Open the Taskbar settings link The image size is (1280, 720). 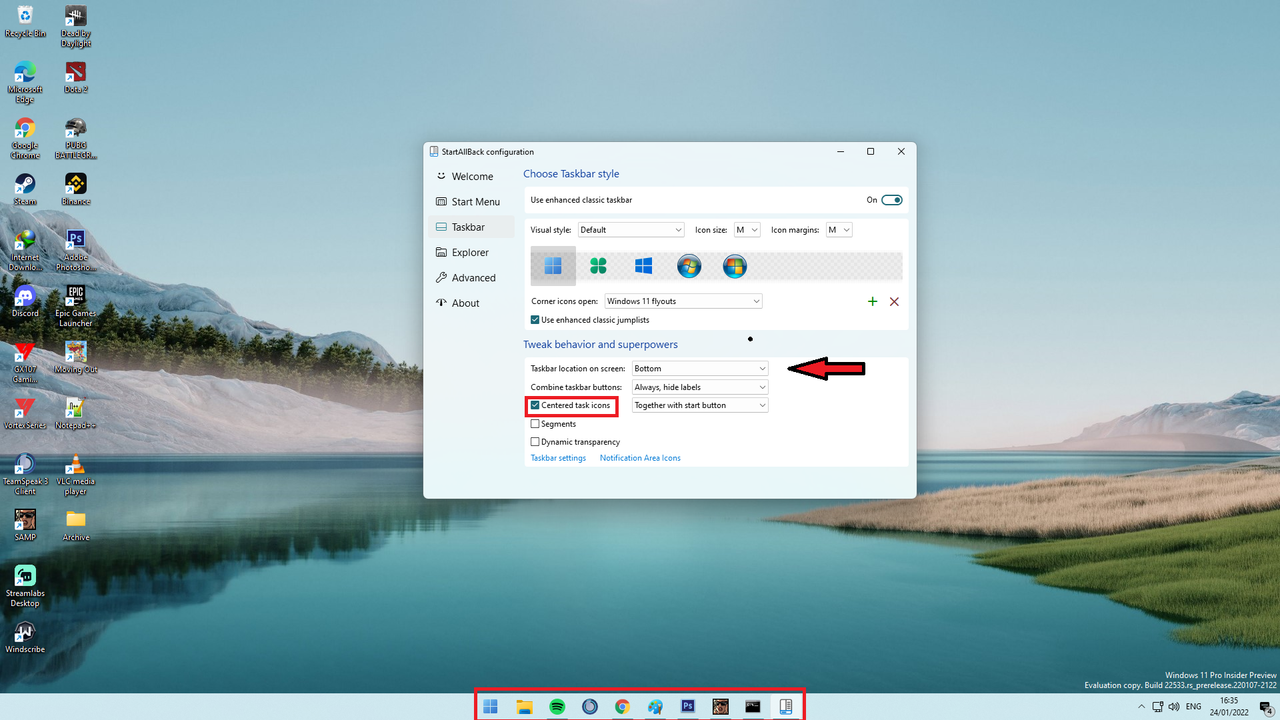point(558,458)
